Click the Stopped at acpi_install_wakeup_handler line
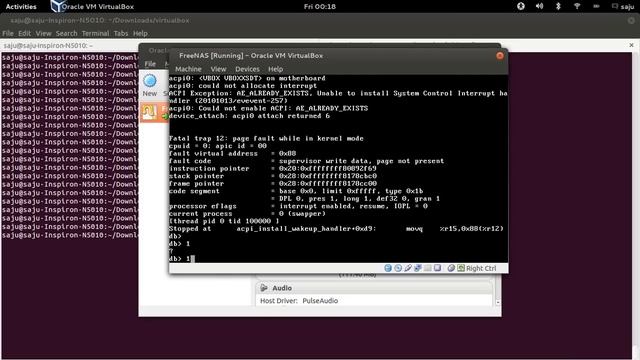This screenshot has width=640, height=360. point(336,229)
